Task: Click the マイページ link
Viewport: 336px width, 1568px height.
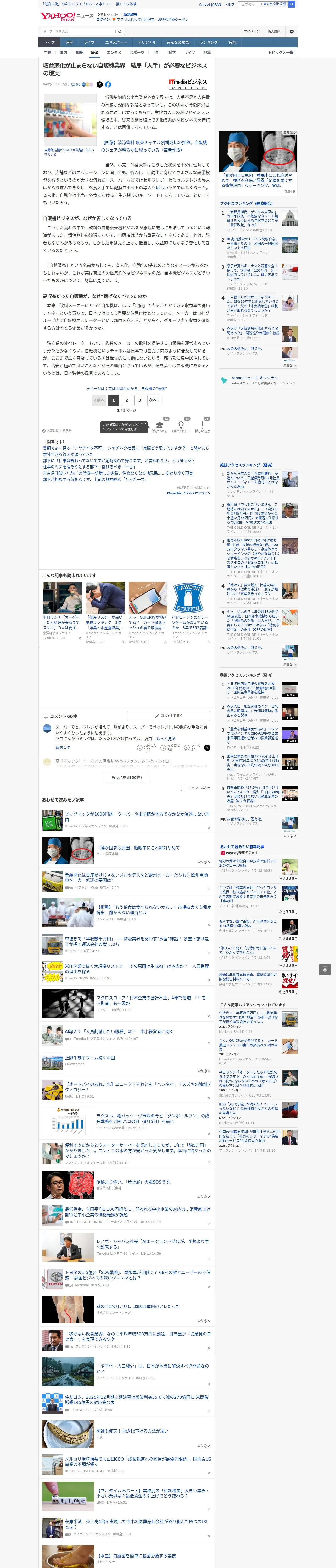Action: [x=252, y=32]
